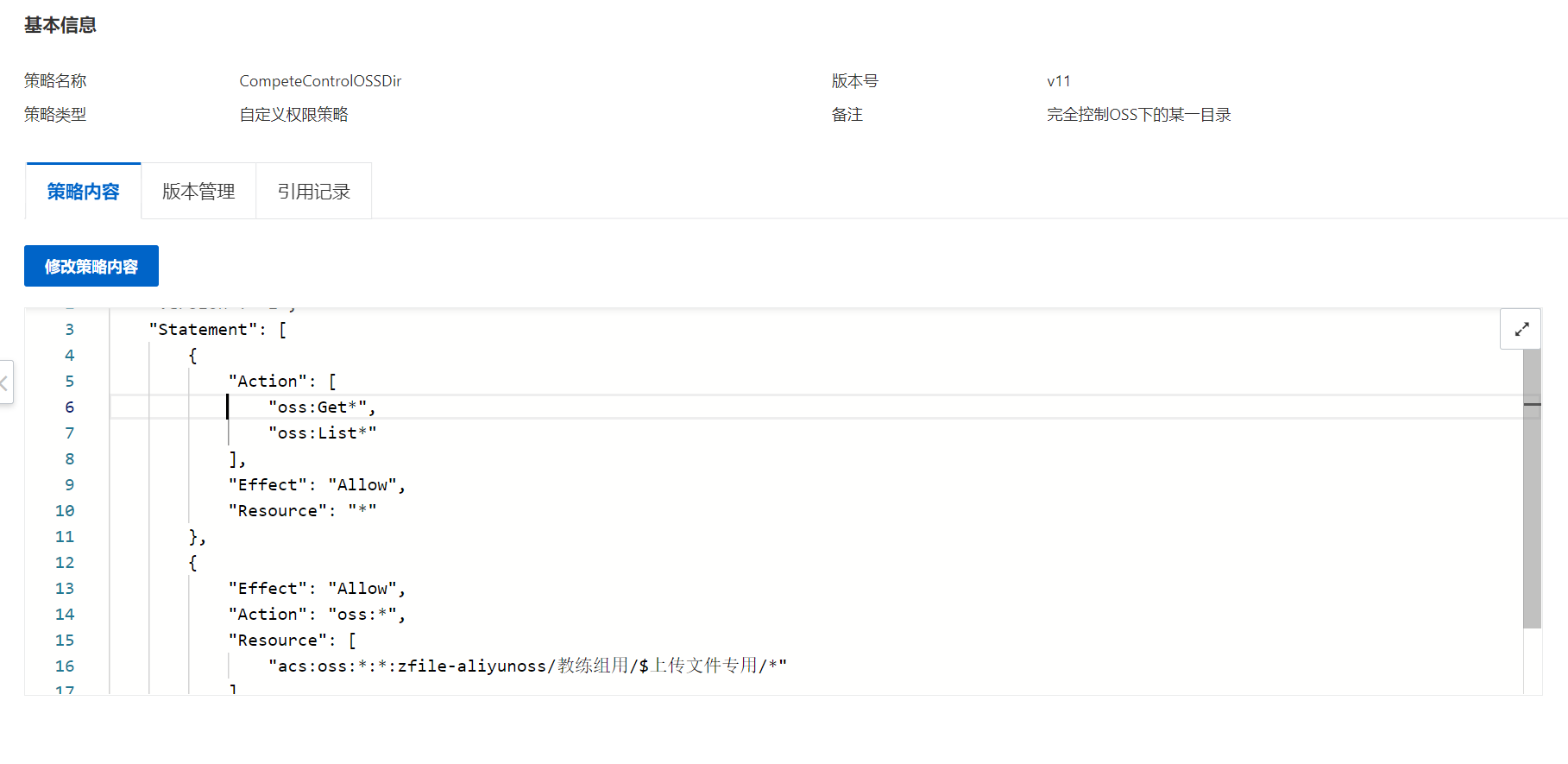This screenshot has height=764, width=1568.
Task: Click the "oss:List*" action entry
Action: [322, 433]
